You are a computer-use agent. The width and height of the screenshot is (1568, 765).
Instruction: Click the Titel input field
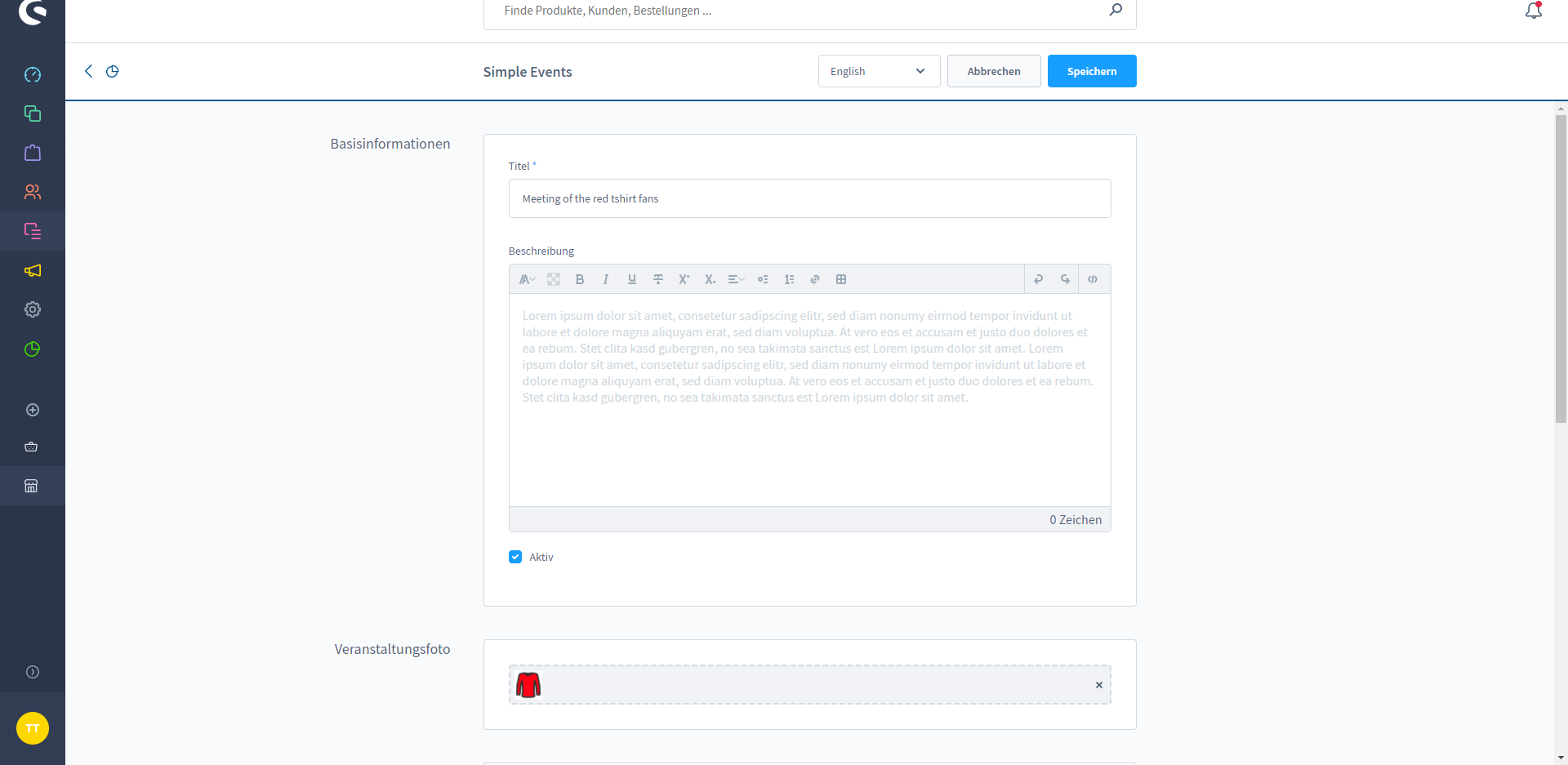coord(809,198)
